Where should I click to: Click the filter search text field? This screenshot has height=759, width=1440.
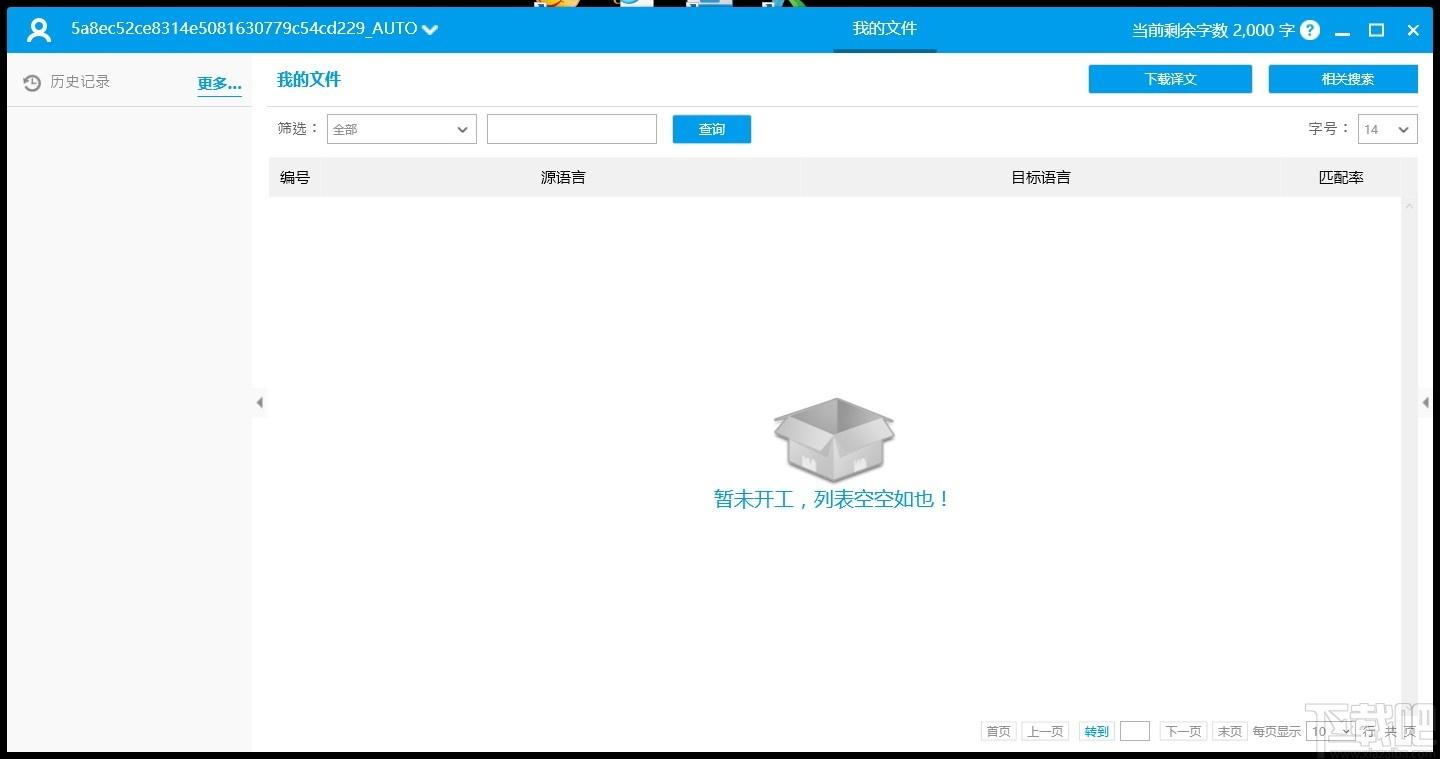(571, 129)
